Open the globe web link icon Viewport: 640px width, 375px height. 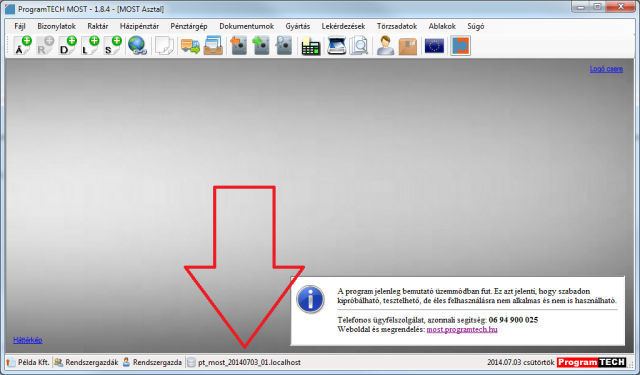tap(137, 45)
